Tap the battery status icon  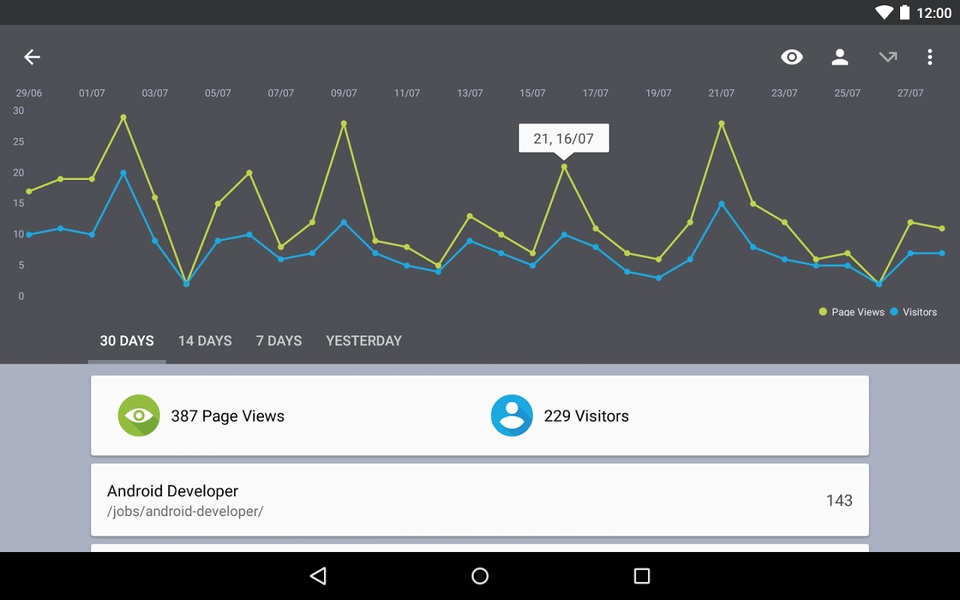[x=904, y=12]
